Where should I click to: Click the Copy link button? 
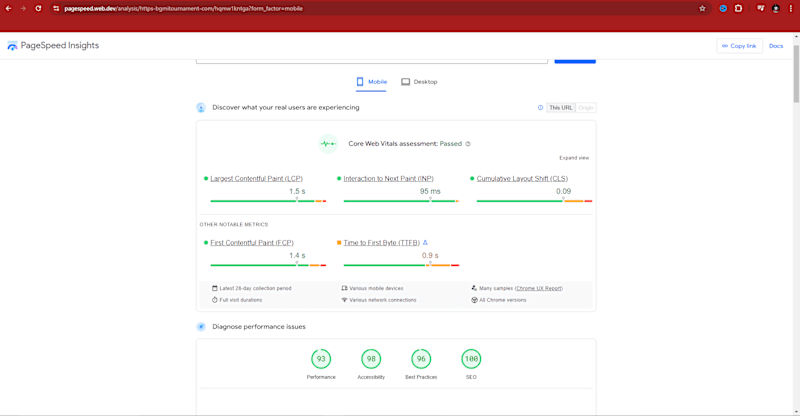[739, 46]
